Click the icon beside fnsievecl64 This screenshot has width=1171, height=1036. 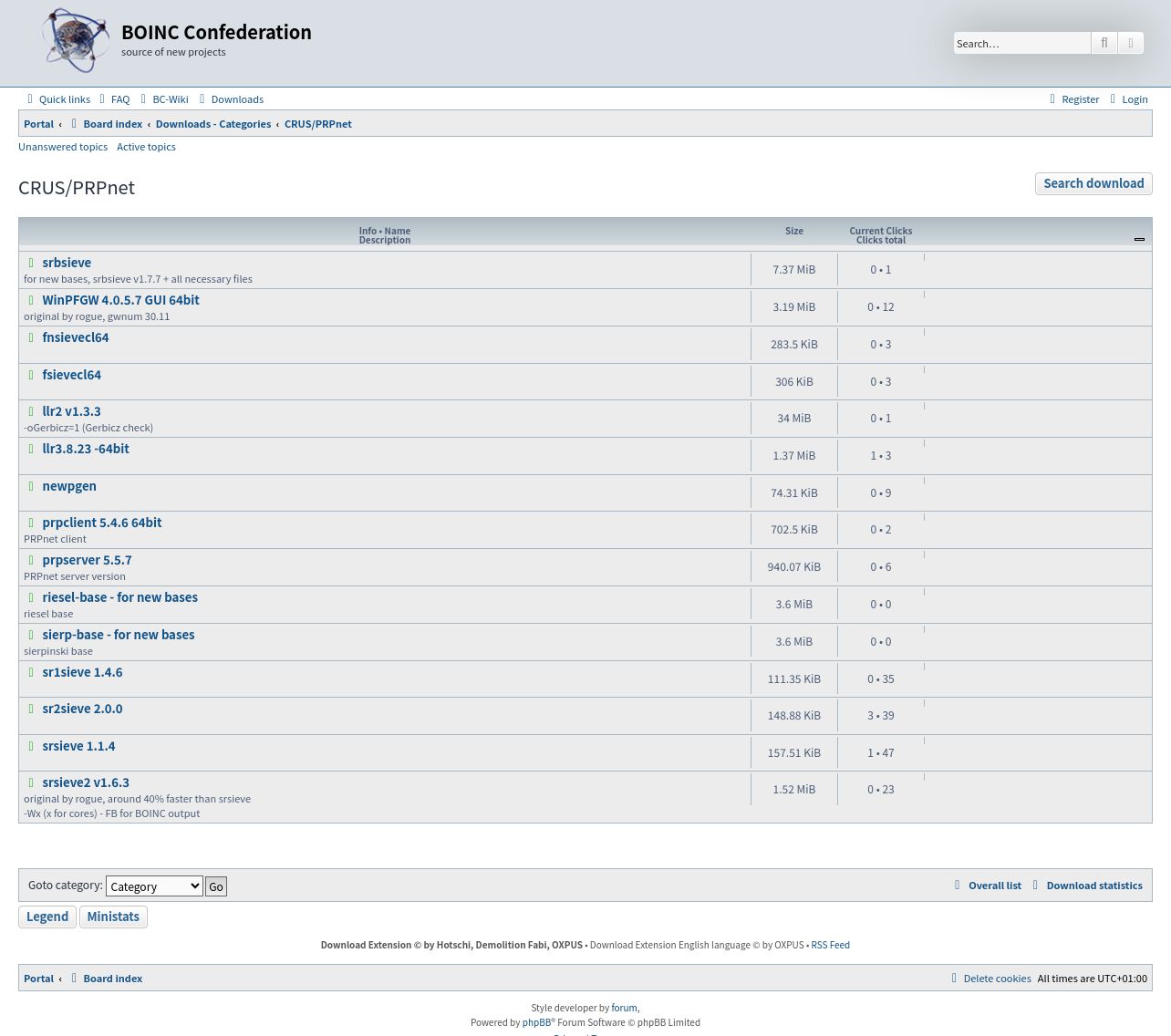[31, 337]
